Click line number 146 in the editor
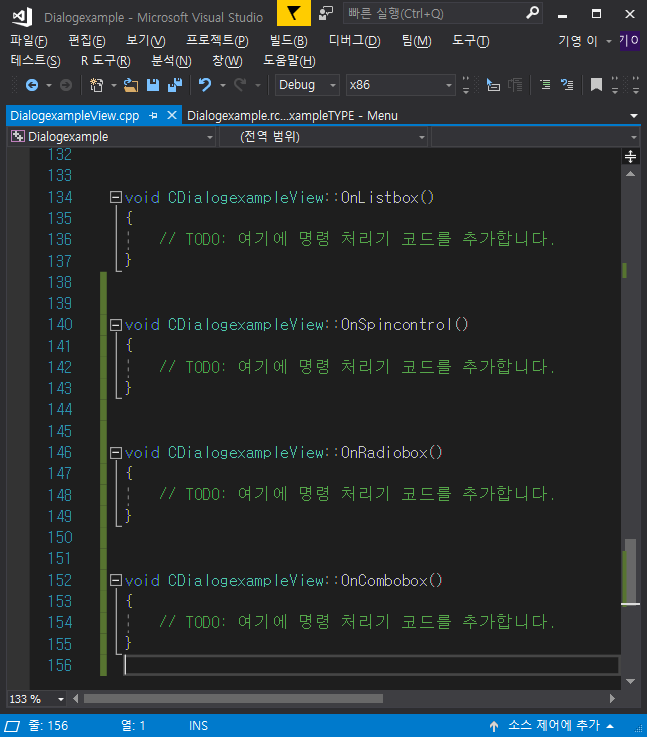Viewport: 647px width, 737px height. click(x=60, y=453)
